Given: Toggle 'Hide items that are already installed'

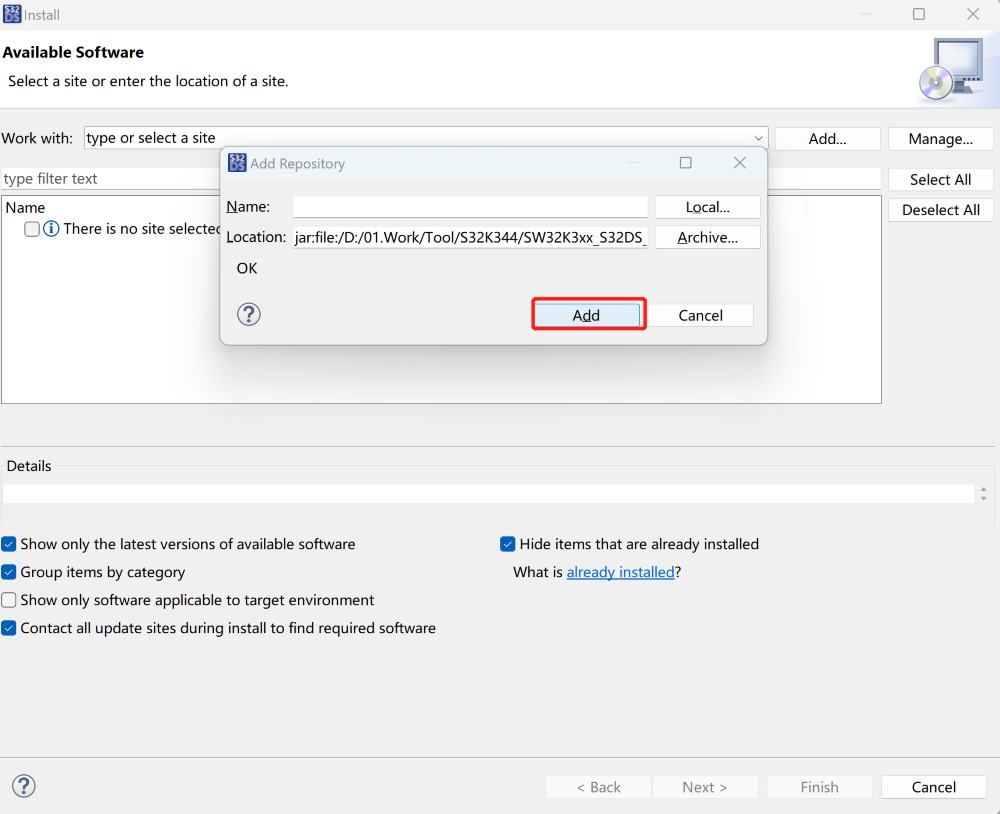Looking at the screenshot, I should pos(508,544).
